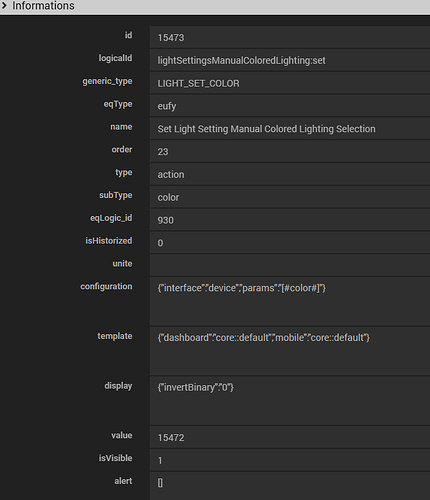
Task: Click the generic_type label
Action: click(x=107, y=81)
